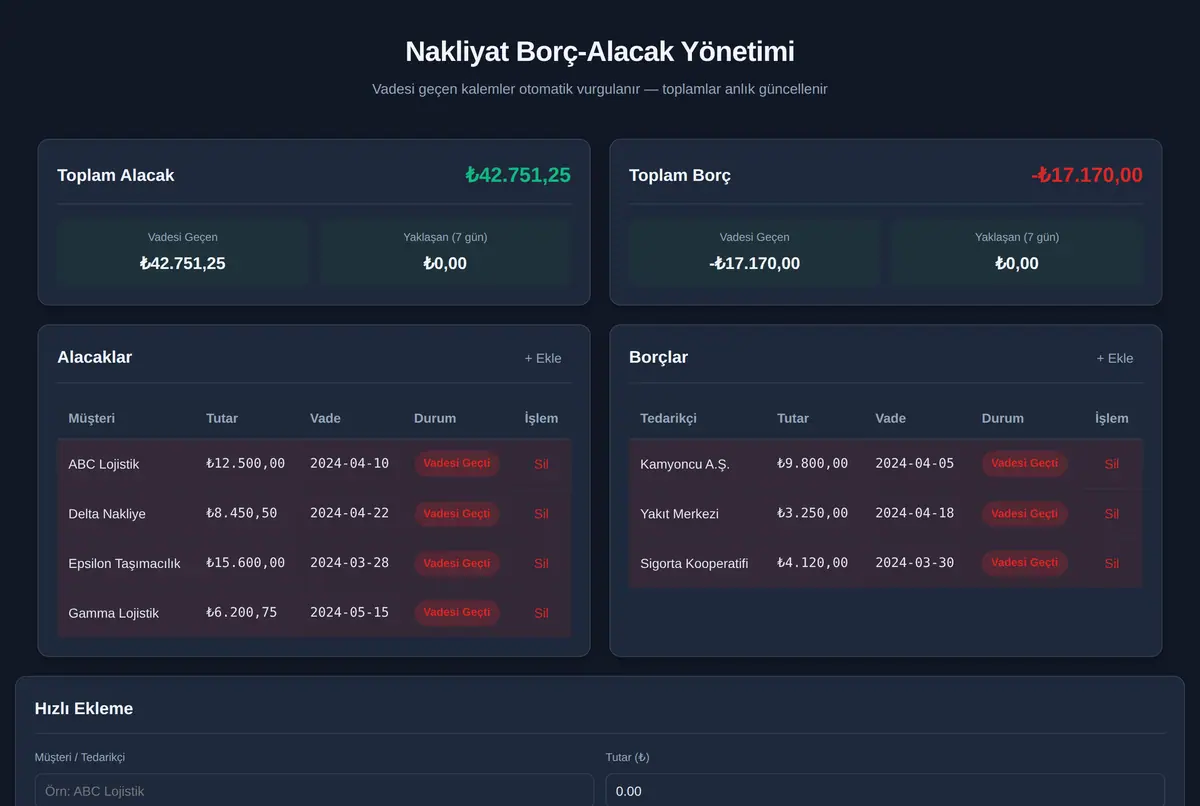The image size is (1200, 806).
Task: Click the amount ₺9.800,00
Action: tap(813, 463)
